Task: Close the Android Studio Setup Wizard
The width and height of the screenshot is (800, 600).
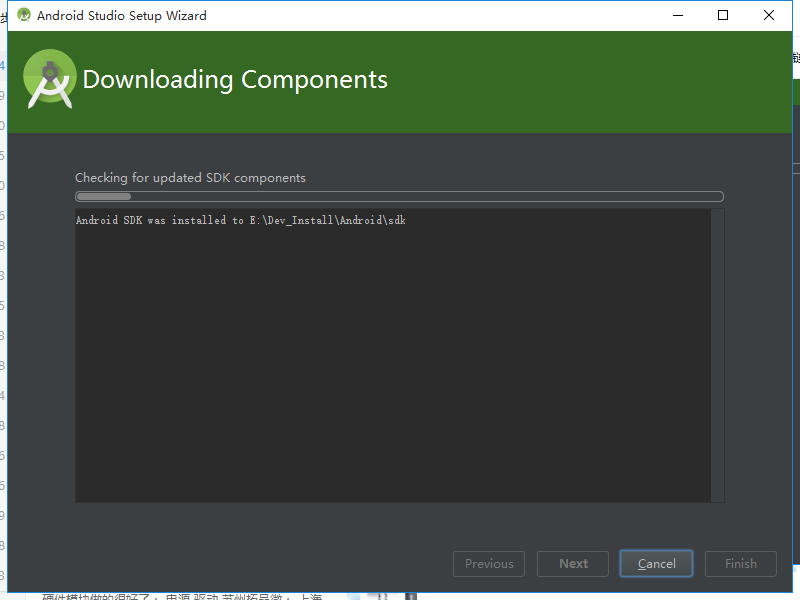Action: click(x=769, y=15)
